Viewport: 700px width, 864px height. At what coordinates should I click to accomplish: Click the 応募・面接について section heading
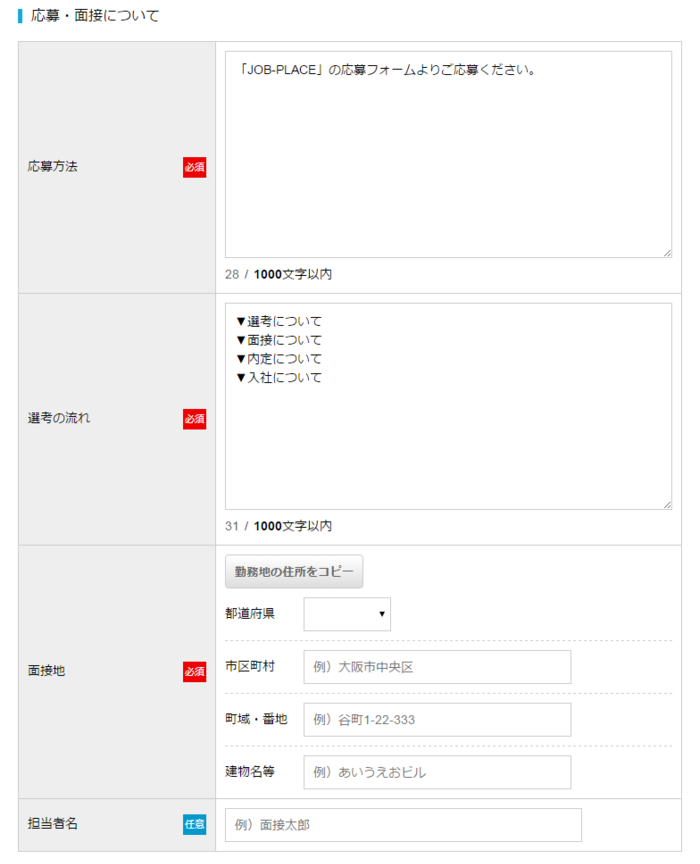point(95,16)
